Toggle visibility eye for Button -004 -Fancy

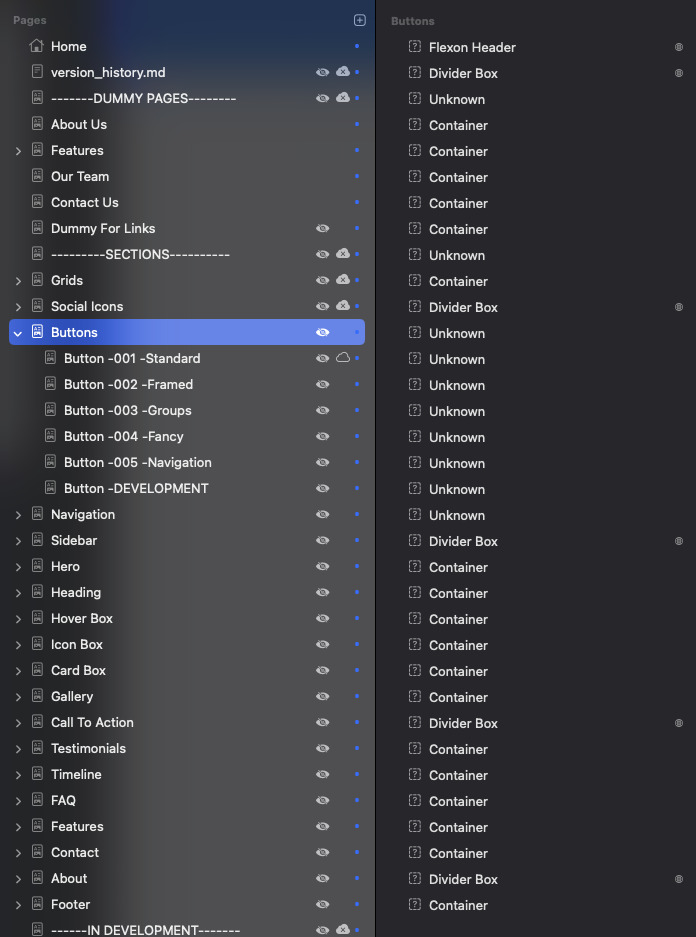coord(322,436)
